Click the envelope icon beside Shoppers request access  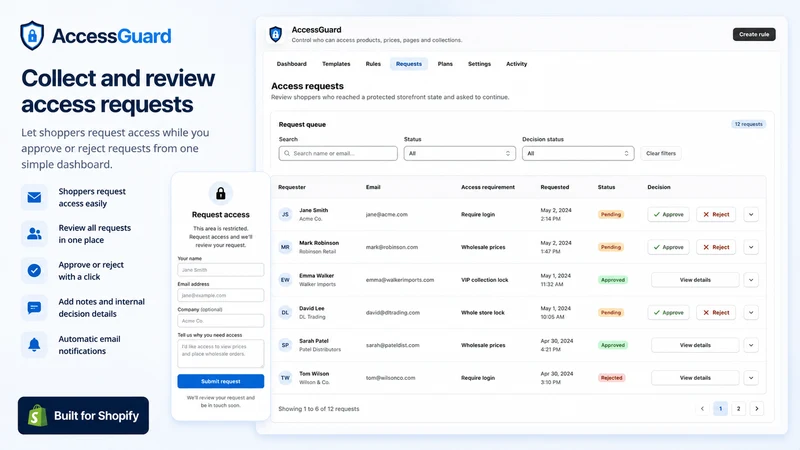point(34,197)
